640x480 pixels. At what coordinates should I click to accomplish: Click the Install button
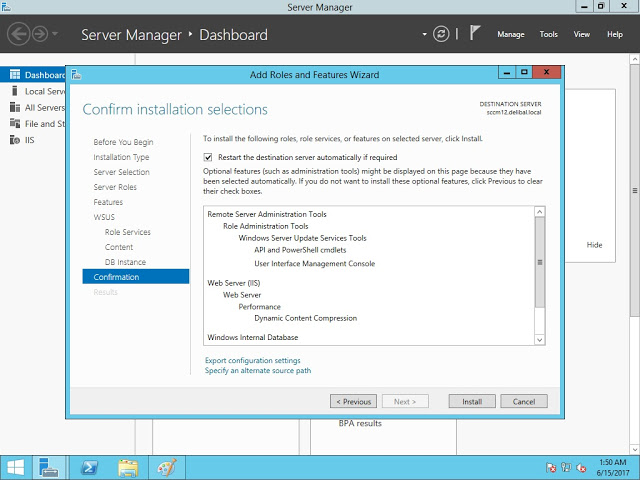[x=471, y=401]
